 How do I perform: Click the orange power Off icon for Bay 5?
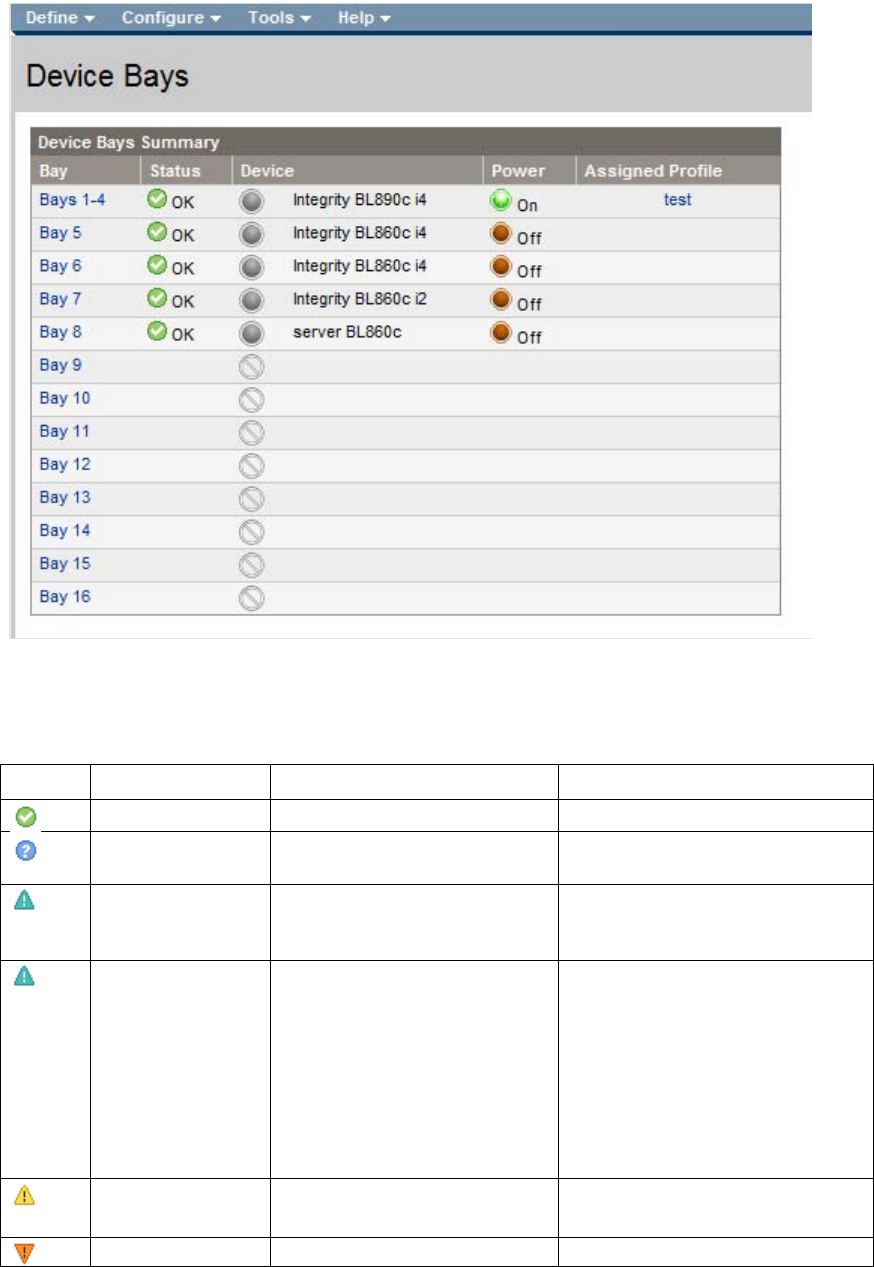pos(501,235)
